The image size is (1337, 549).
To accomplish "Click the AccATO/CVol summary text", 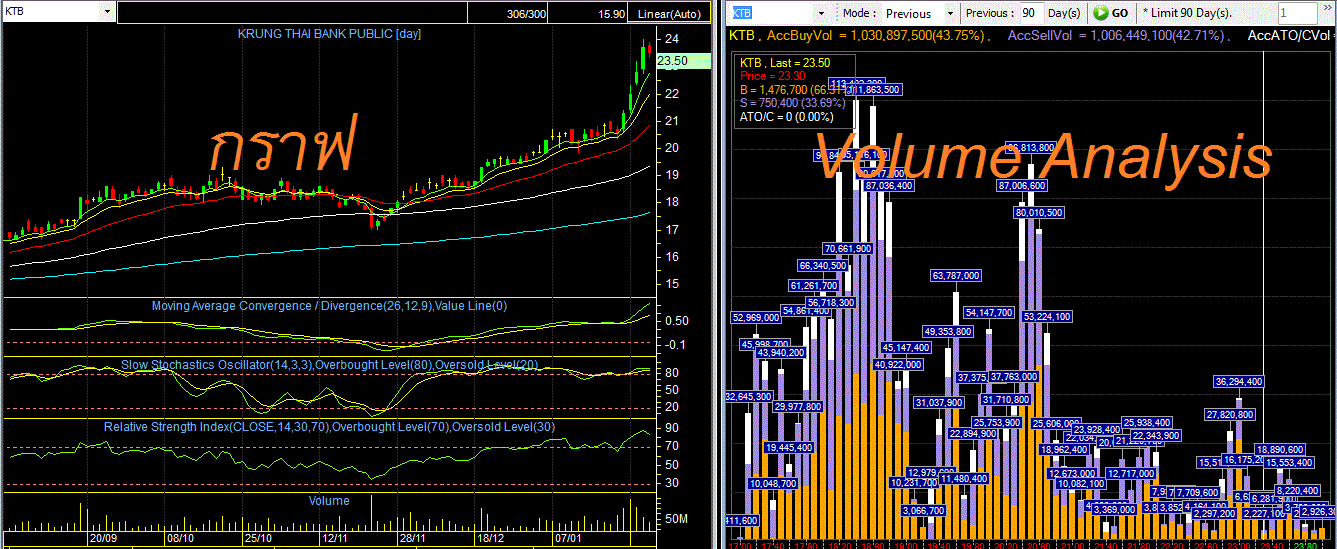I will point(1291,35).
